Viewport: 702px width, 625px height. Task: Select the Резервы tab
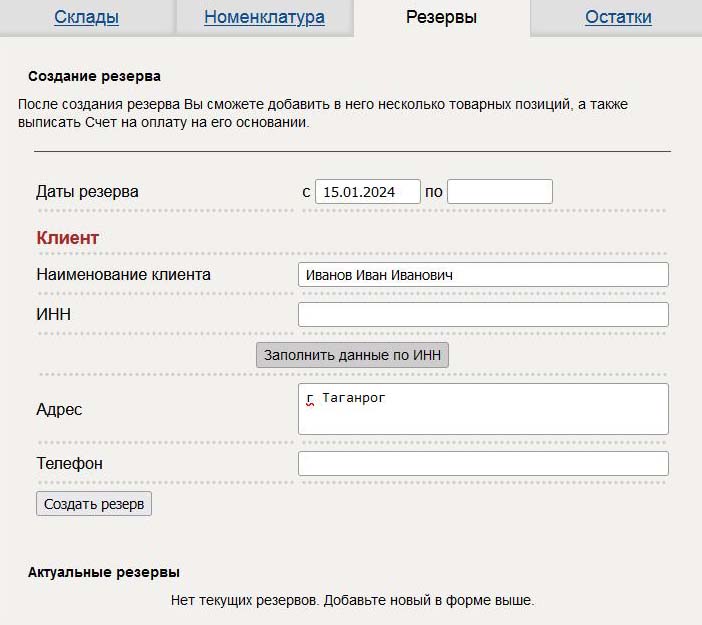coord(441,17)
